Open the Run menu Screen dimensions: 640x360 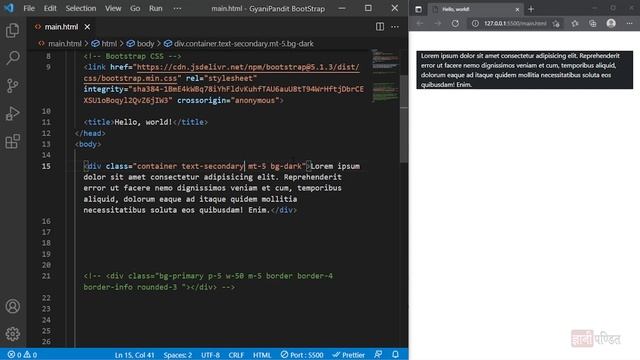pos(156,8)
